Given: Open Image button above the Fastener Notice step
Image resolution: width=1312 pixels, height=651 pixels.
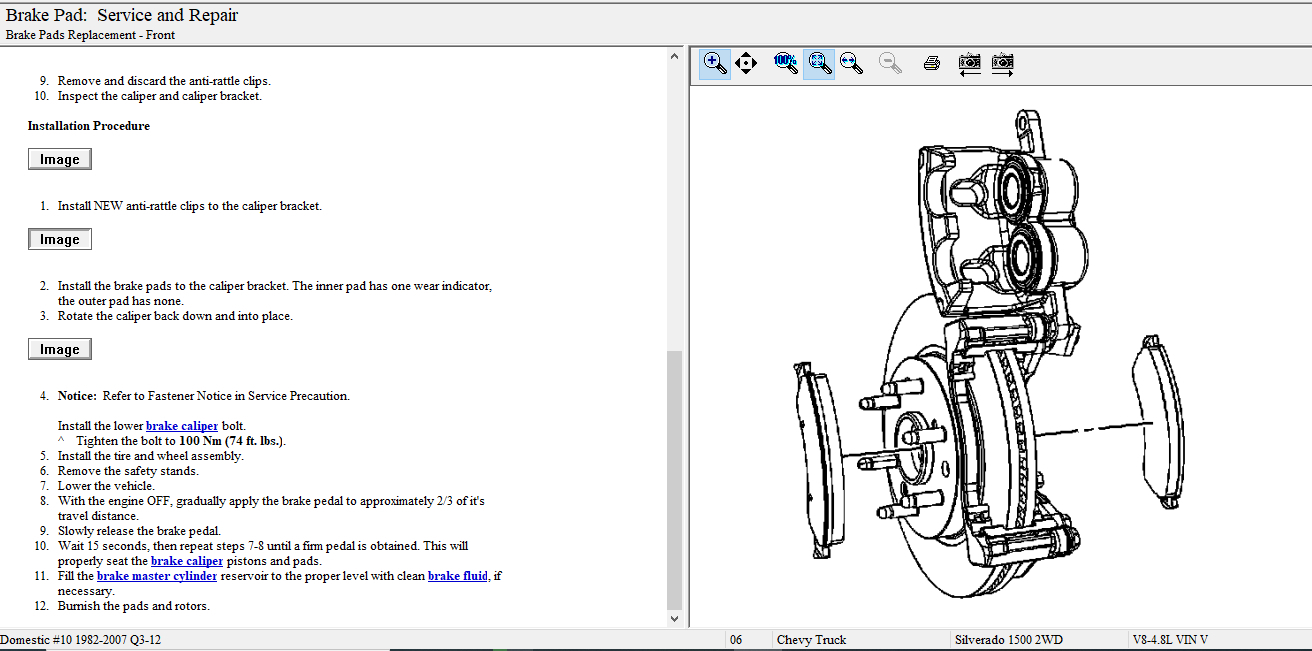Looking at the screenshot, I should [60, 350].
